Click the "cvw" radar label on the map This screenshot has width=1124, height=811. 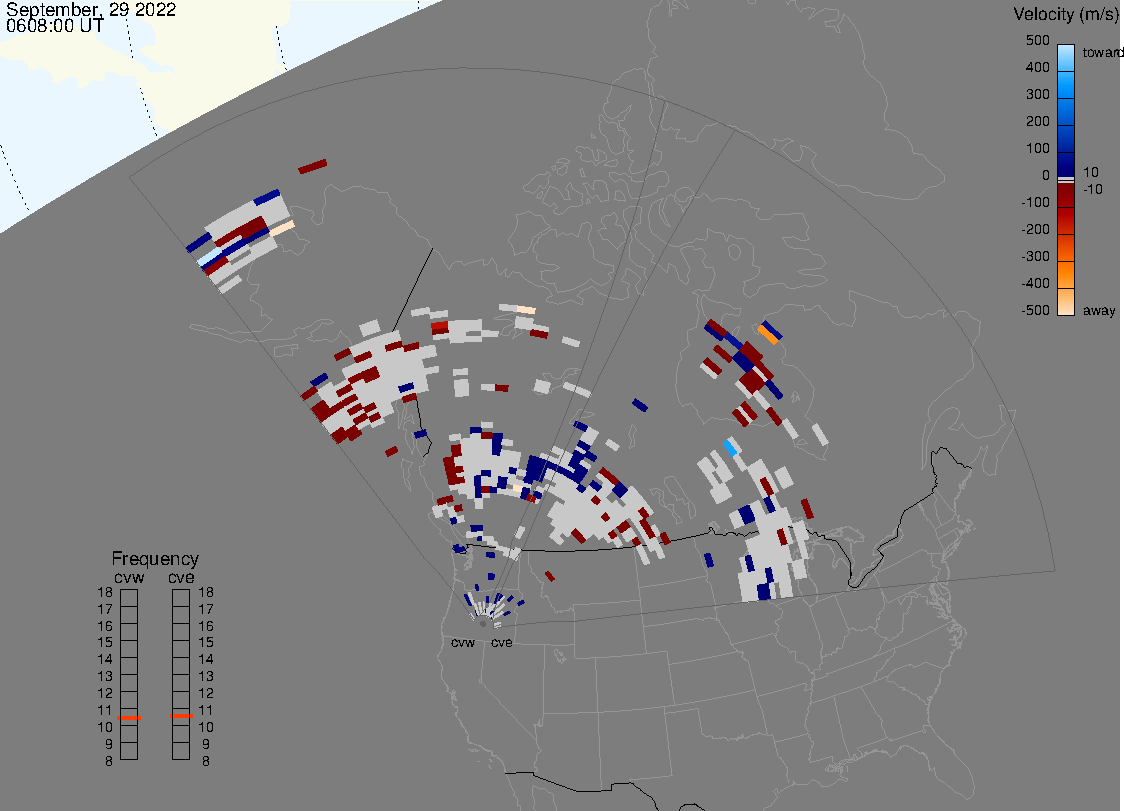(463, 642)
